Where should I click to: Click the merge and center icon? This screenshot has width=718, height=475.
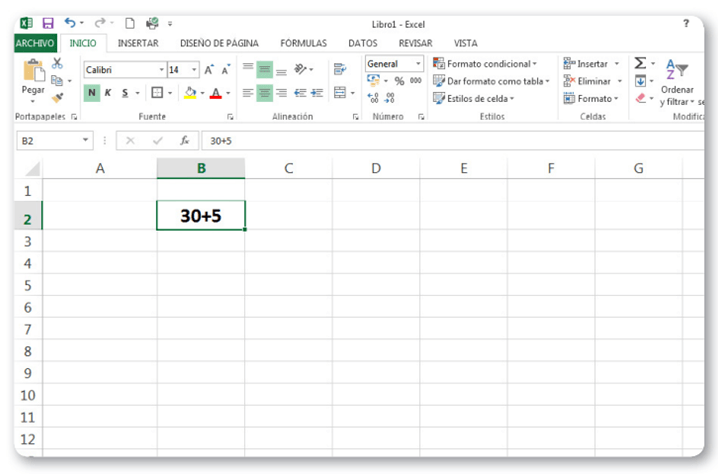(x=340, y=93)
